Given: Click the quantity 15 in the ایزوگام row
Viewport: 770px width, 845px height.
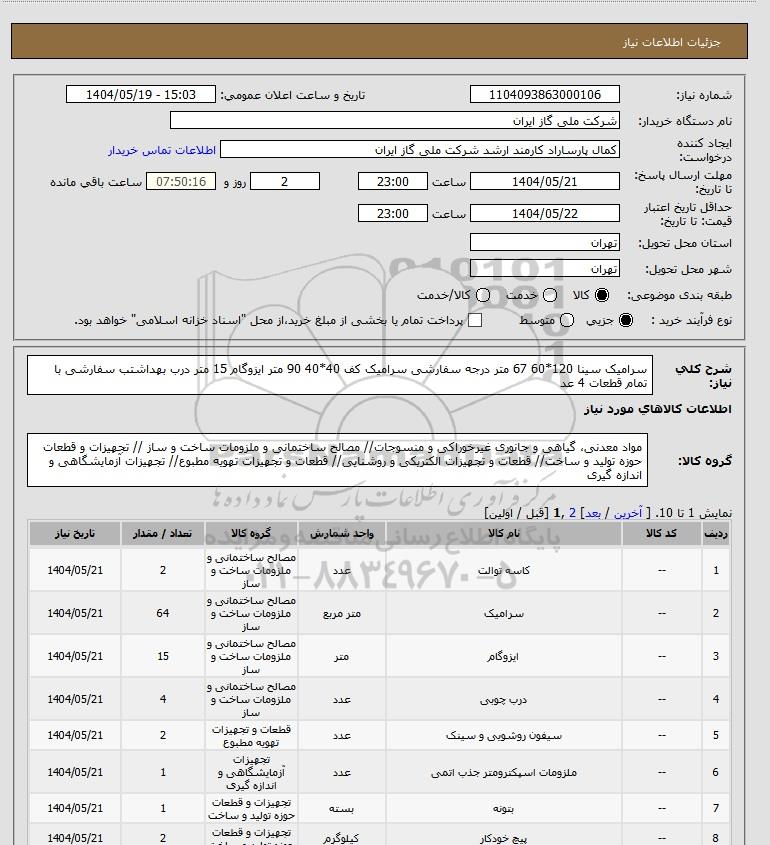Looking at the screenshot, I should pyautogui.click(x=163, y=656).
